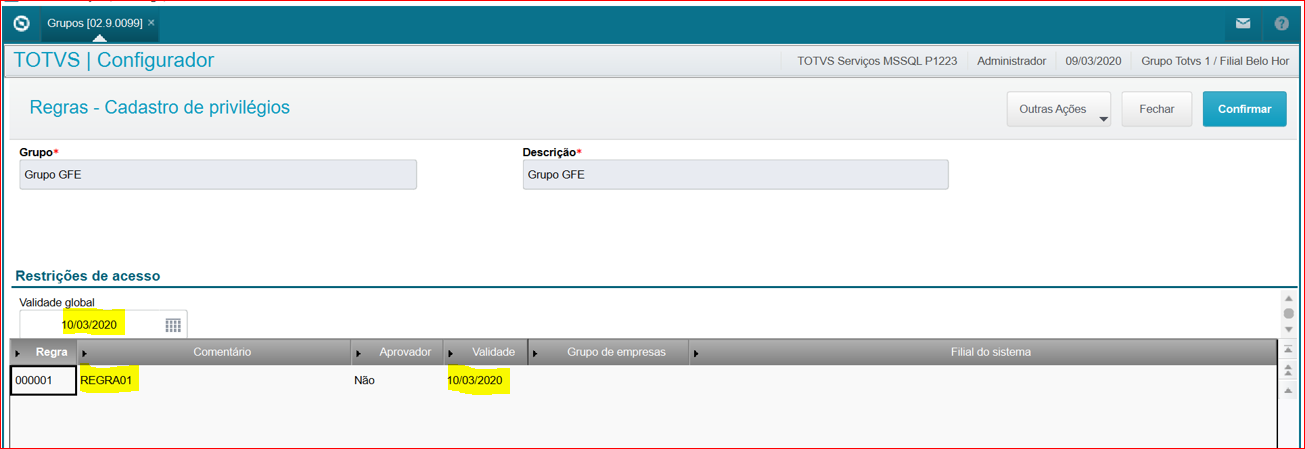Click the Fechar button
The image size is (1305, 449).
point(1157,109)
